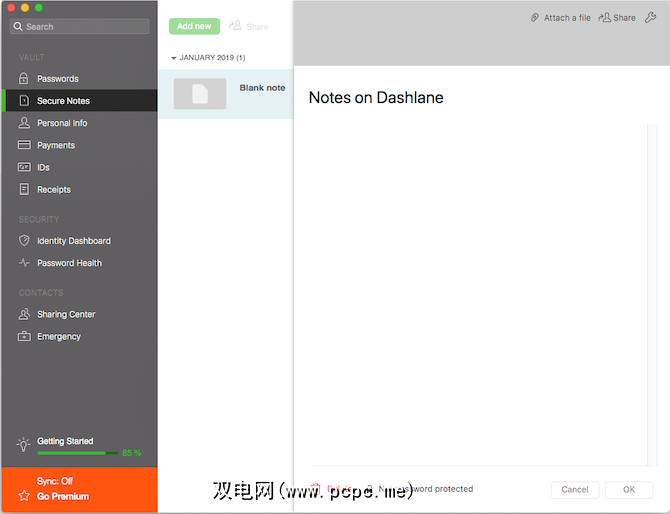Click the share people icon in the note header
The width and height of the screenshot is (670, 514).
coord(605,18)
